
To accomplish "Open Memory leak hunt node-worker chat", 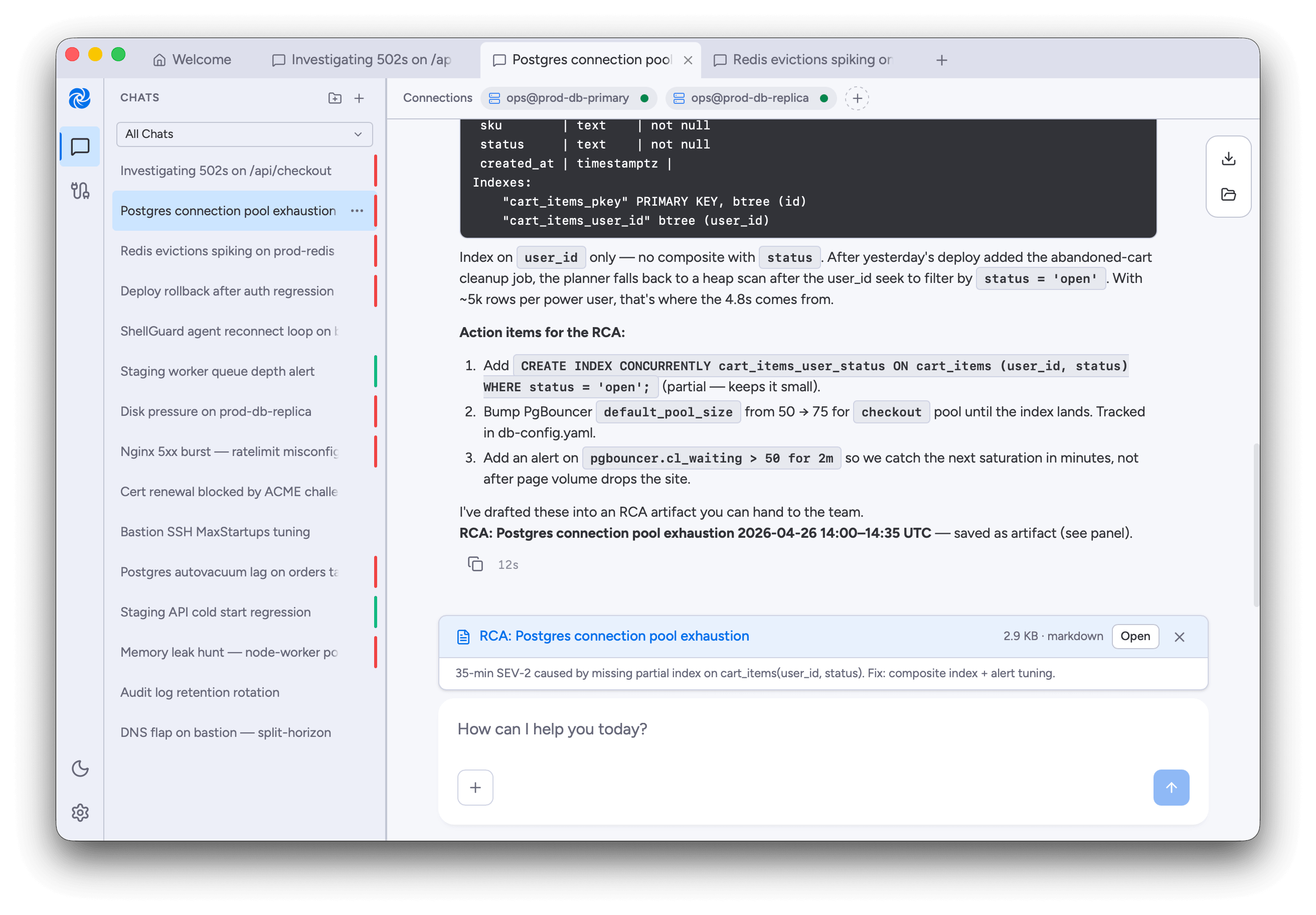I will coord(244,652).
